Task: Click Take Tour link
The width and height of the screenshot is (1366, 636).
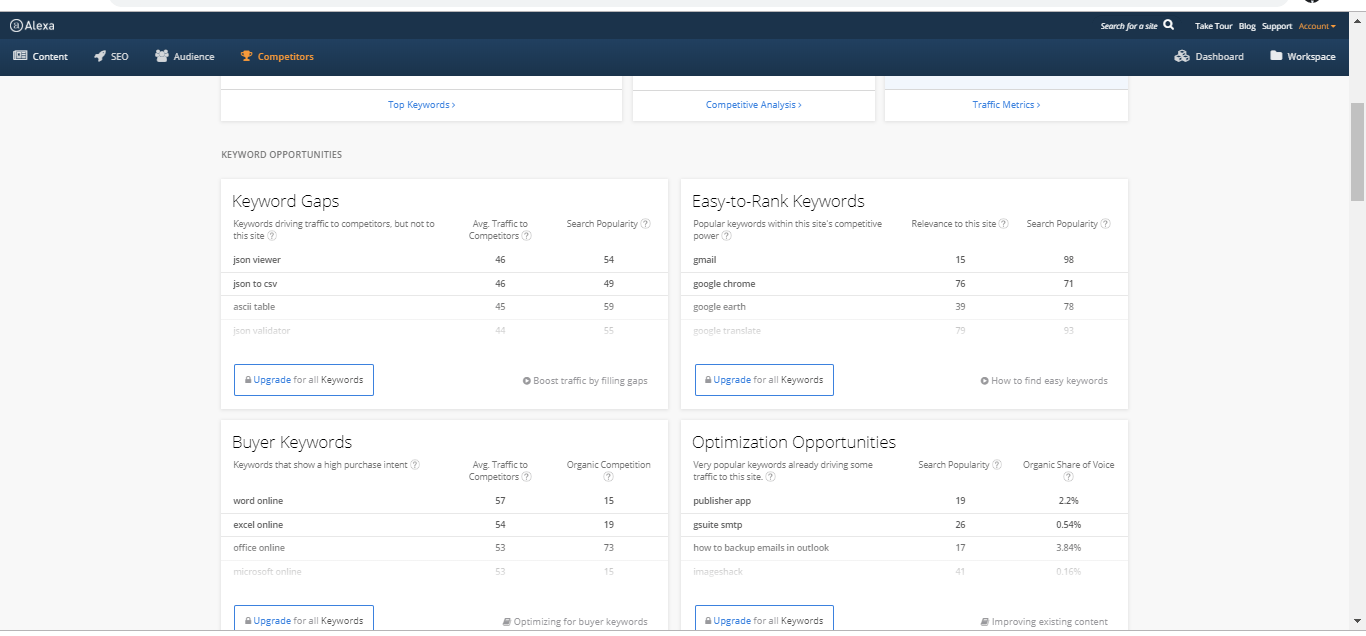Action: click(1213, 26)
